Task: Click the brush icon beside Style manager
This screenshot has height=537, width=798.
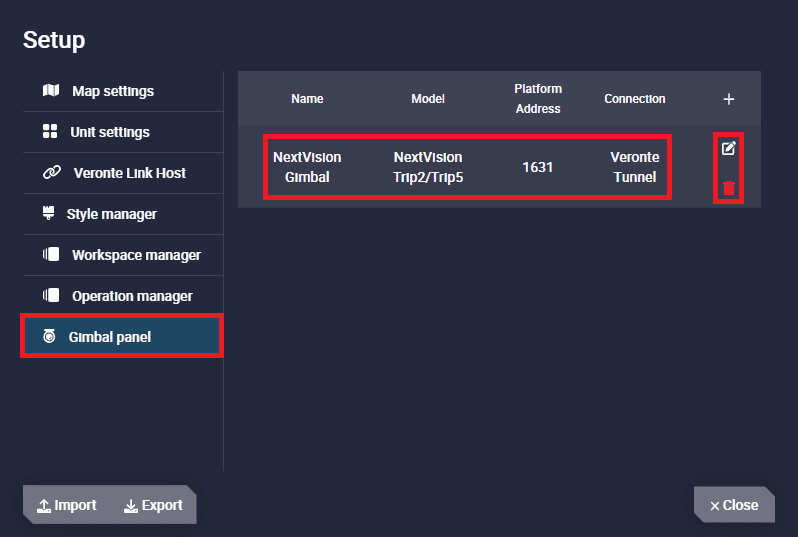Action: pos(48,213)
